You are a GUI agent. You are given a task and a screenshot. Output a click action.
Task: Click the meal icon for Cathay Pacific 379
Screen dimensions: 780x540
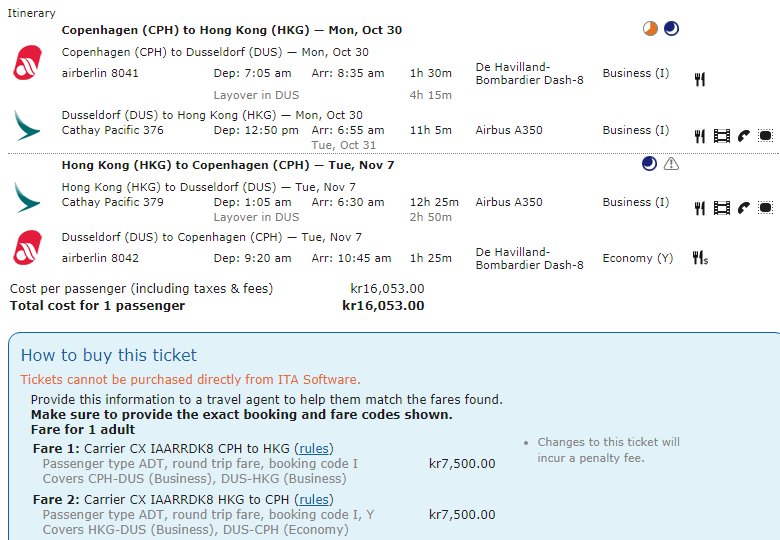click(700, 208)
